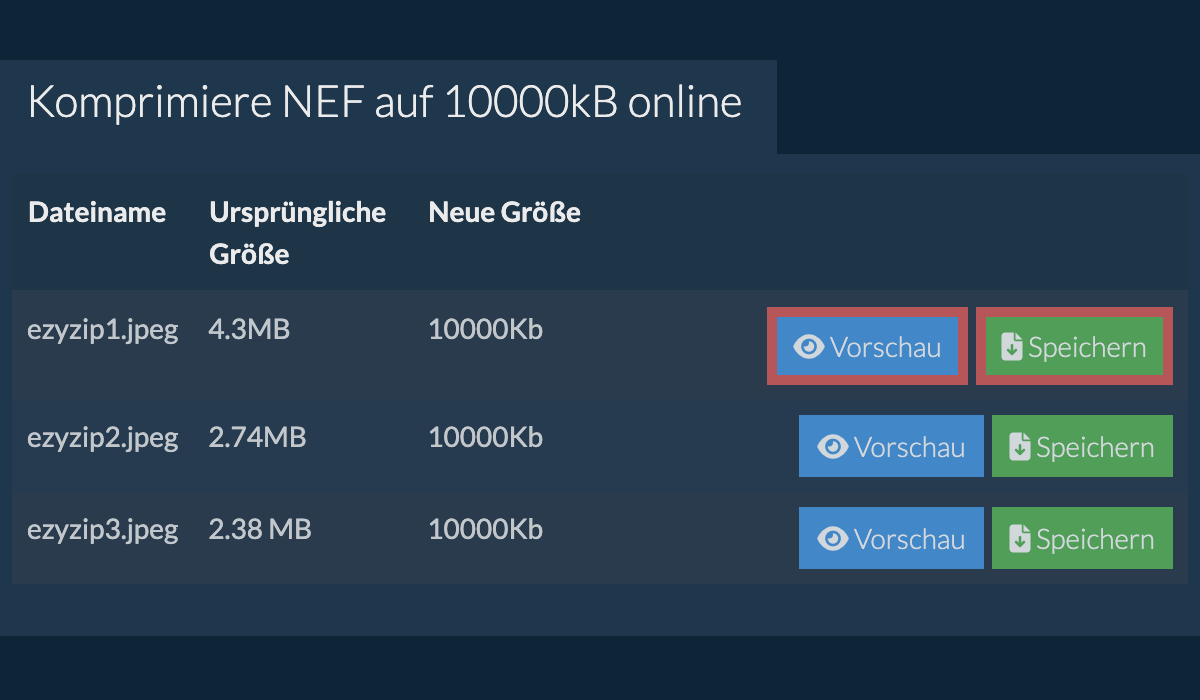Click the eye icon in ezyzip2.jpeg row
Screen dimensions: 1200x700
coord(833,447)
